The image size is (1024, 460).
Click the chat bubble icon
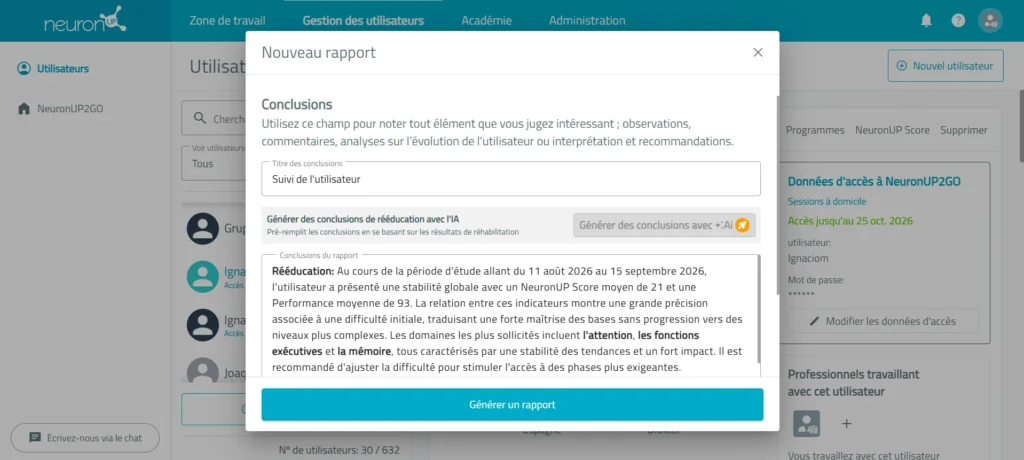tap(35, 438)
